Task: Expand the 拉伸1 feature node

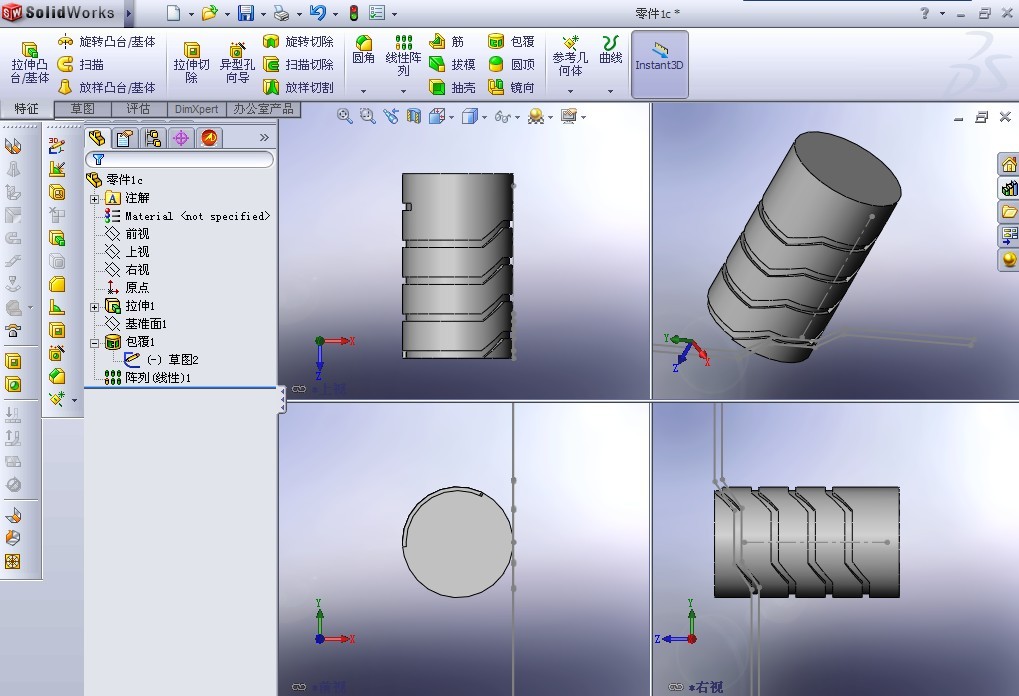Action: pyautogui.click(x=94, y=307)
